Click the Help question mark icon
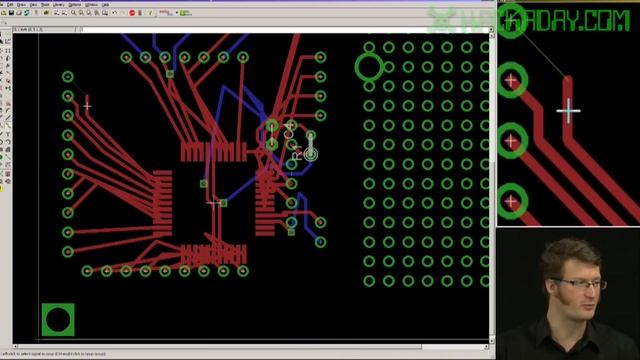640x360 pixels. click(150, 13)
